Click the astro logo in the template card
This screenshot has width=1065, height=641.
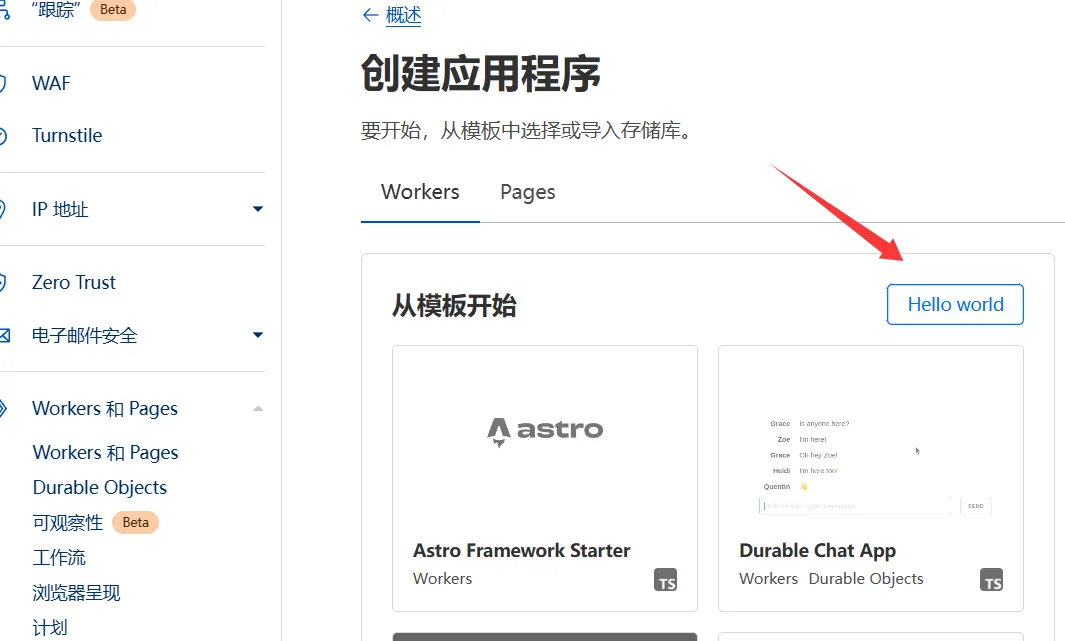545,432
